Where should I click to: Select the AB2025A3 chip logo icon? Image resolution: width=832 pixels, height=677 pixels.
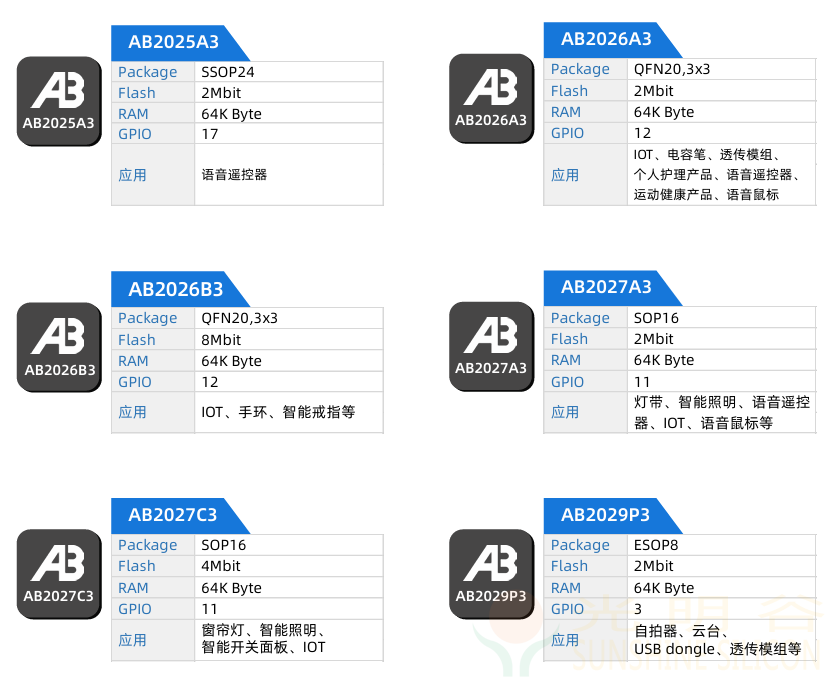click(58, 100)
